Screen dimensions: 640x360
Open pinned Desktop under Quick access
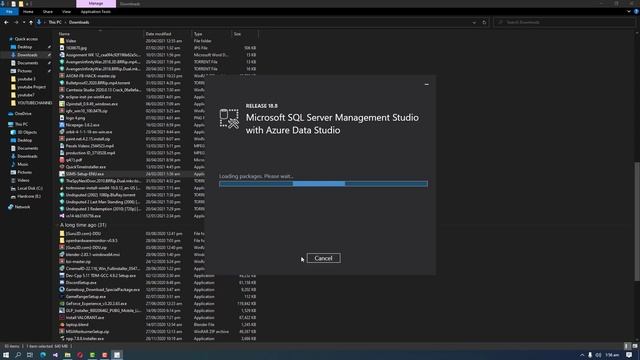pos(24,47)
